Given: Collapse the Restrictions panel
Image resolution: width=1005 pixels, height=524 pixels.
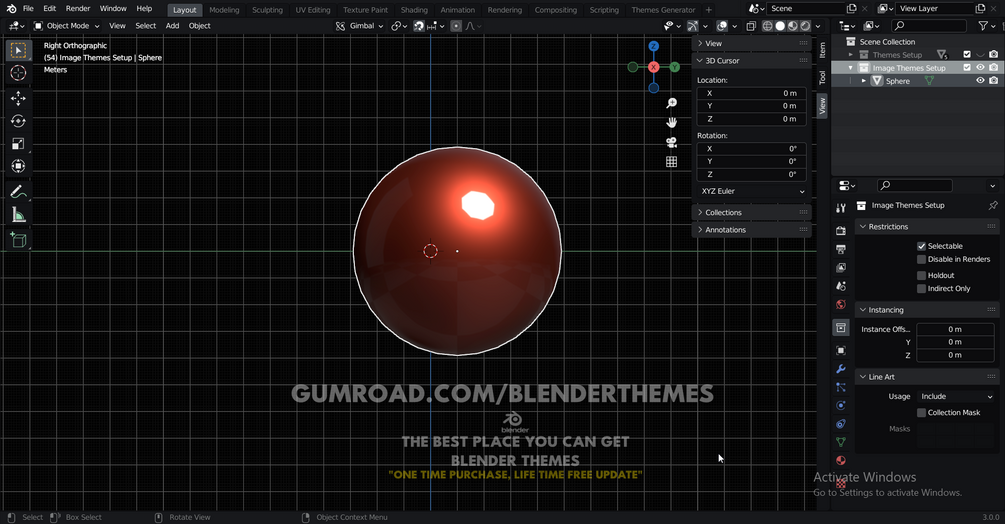Looking at the screenshot, I should point(927,227).
